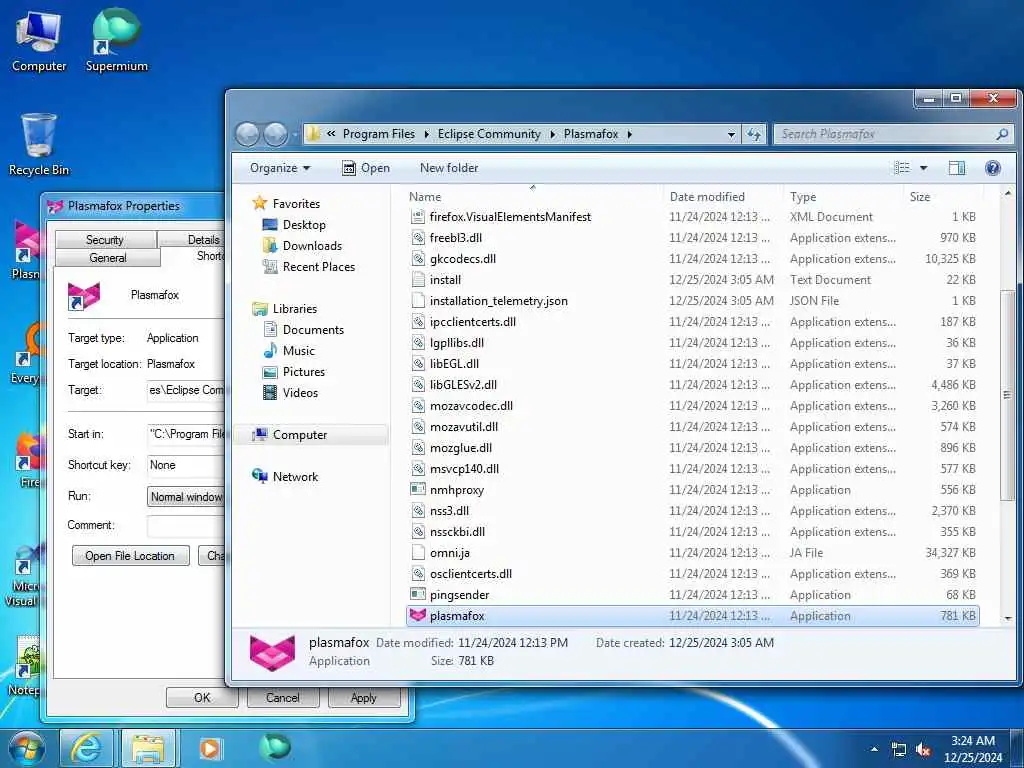The image size is (1024, 768).
Task: Select the pingsender application icon
Action: click(x=417, y=594)
